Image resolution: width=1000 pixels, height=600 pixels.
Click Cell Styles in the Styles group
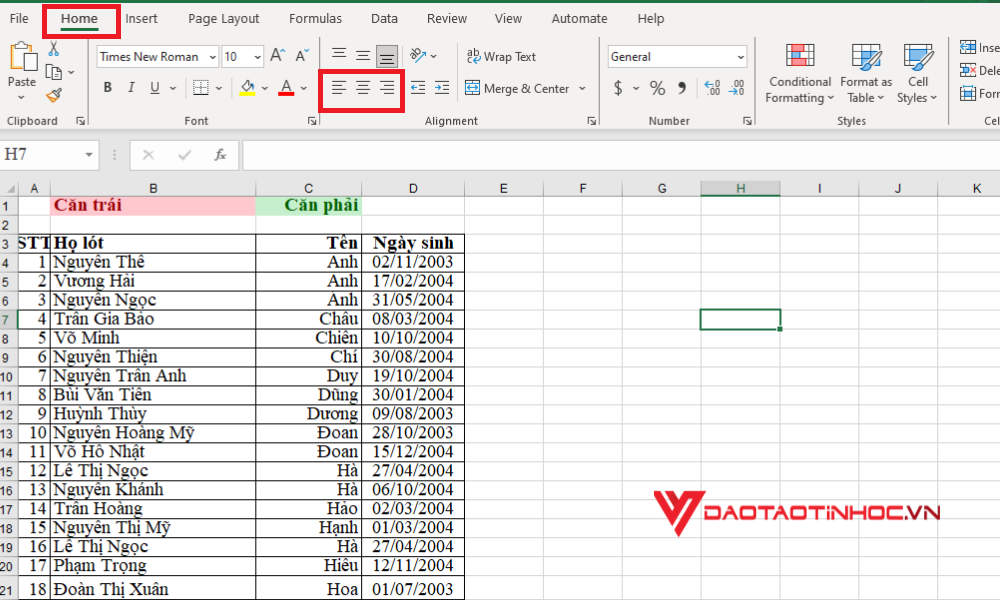(x=916, y=72)
